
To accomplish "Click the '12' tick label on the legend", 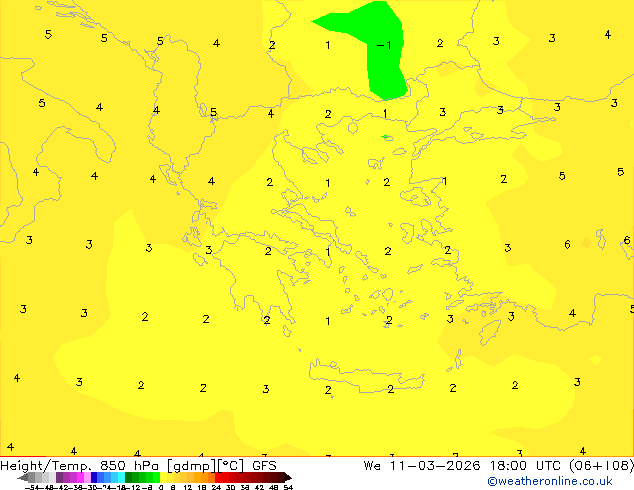I will [188, 487].
